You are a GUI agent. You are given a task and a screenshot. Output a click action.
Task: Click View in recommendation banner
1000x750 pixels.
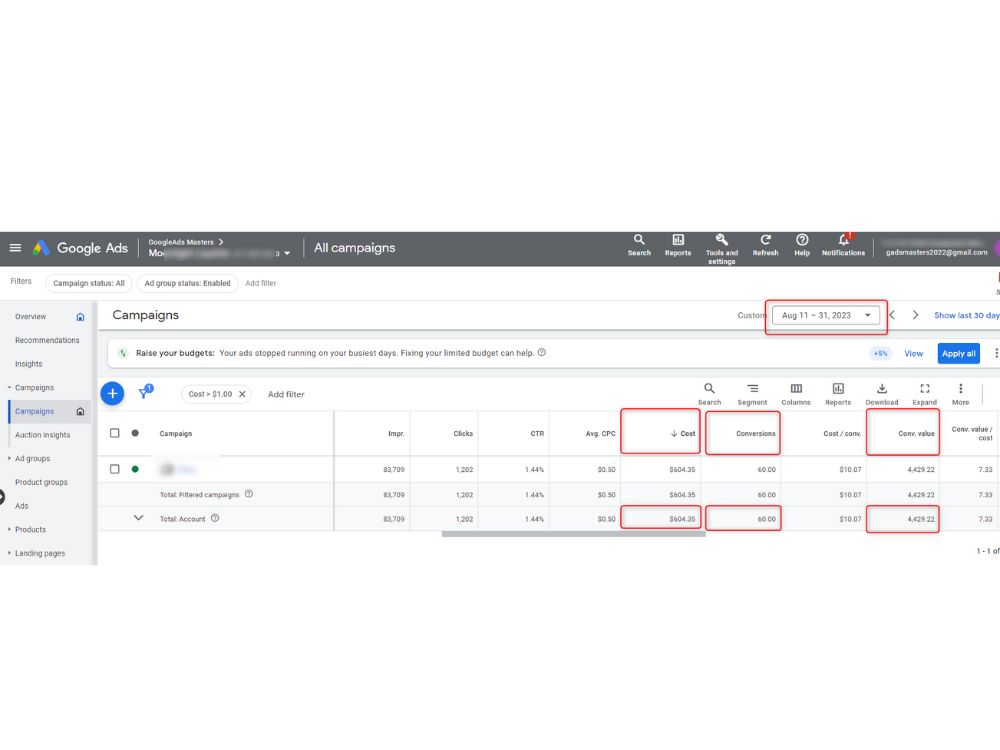click(913, 353)
